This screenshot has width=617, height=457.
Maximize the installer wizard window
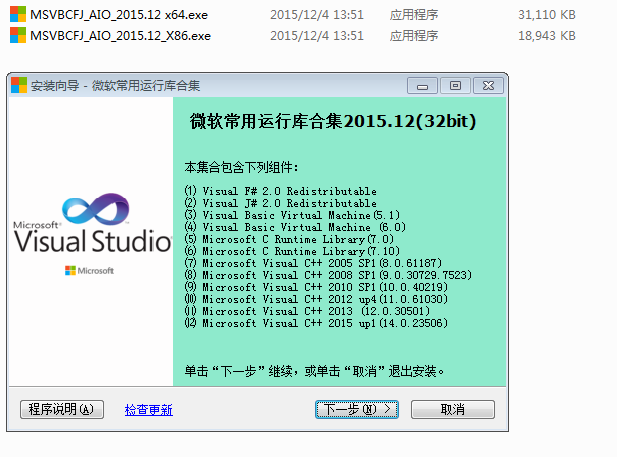(x=455, y=86)
